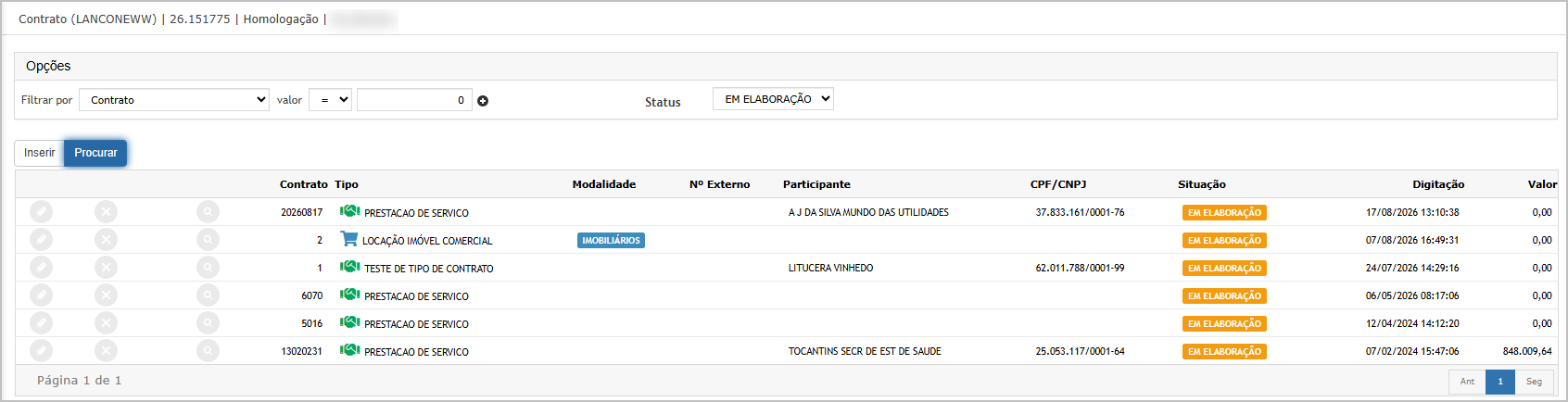1568x402 pixels.
Task: Focus the filter value input field
Action: 414,100
